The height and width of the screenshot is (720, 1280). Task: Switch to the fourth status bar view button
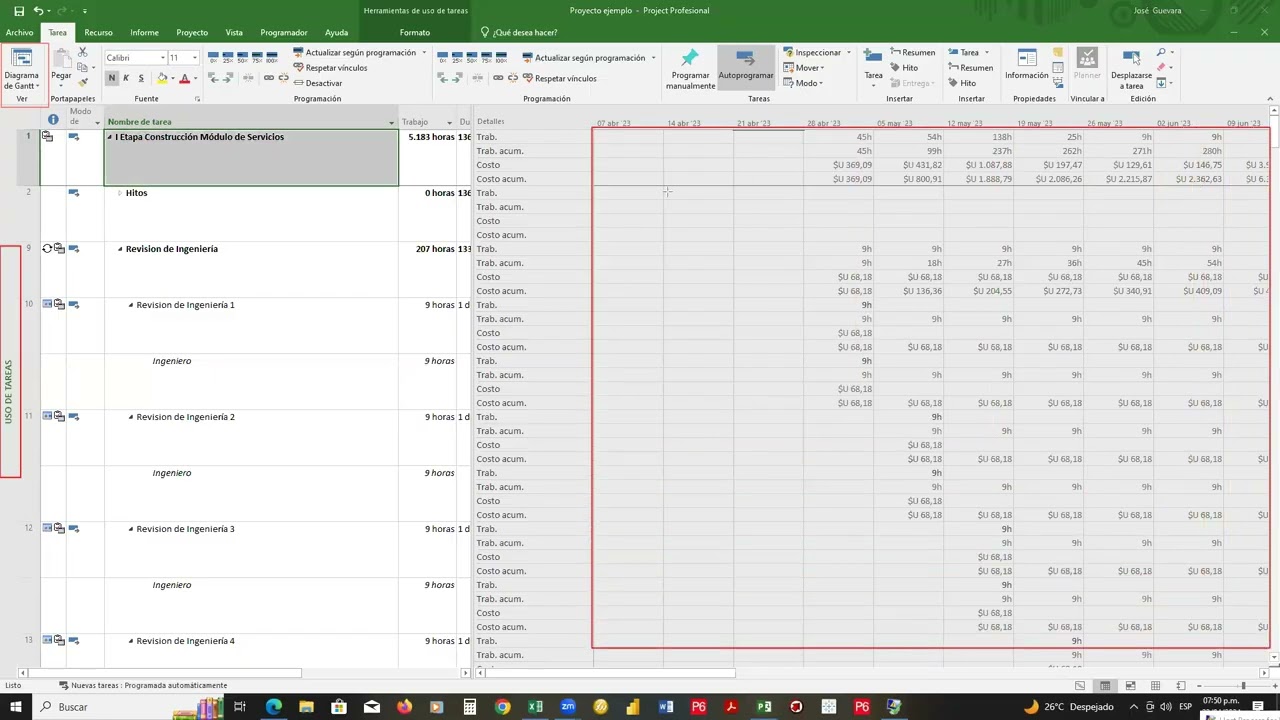[1155, 686]
